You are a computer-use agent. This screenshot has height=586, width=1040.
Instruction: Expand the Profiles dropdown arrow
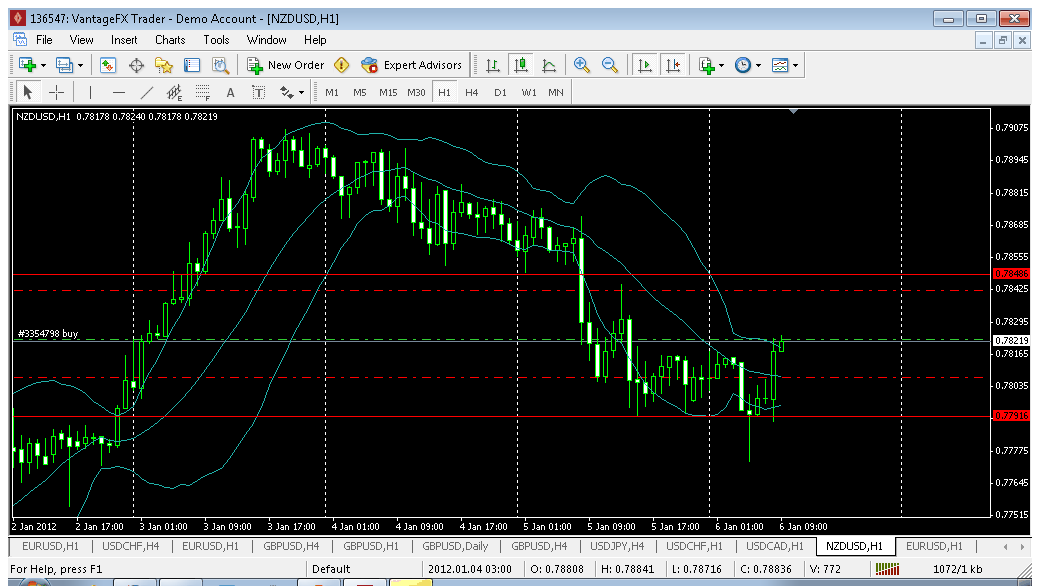(x=80, y=66)
